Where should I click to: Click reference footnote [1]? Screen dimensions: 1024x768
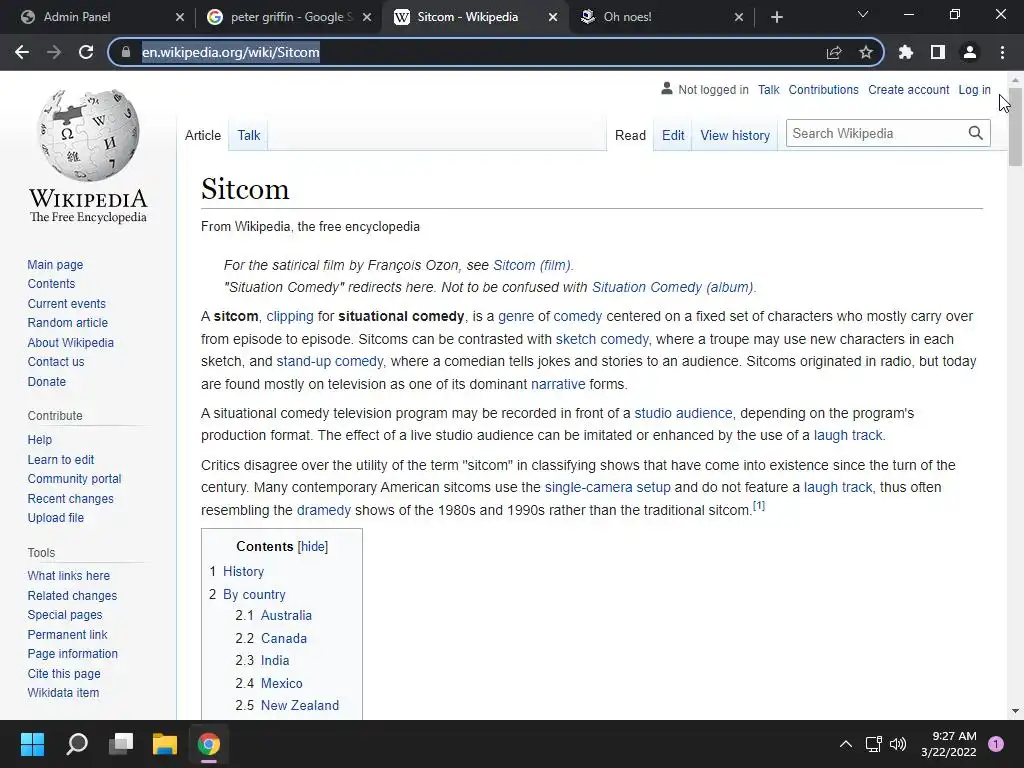point(758,505)
